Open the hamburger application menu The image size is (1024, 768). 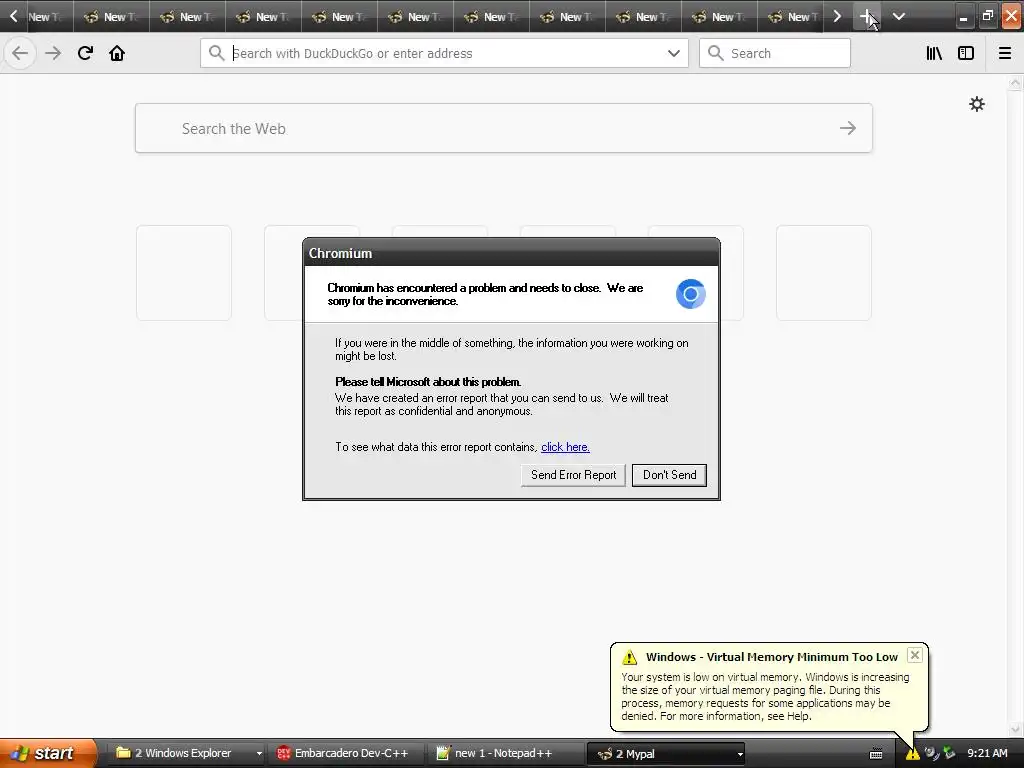point(1005,53)
